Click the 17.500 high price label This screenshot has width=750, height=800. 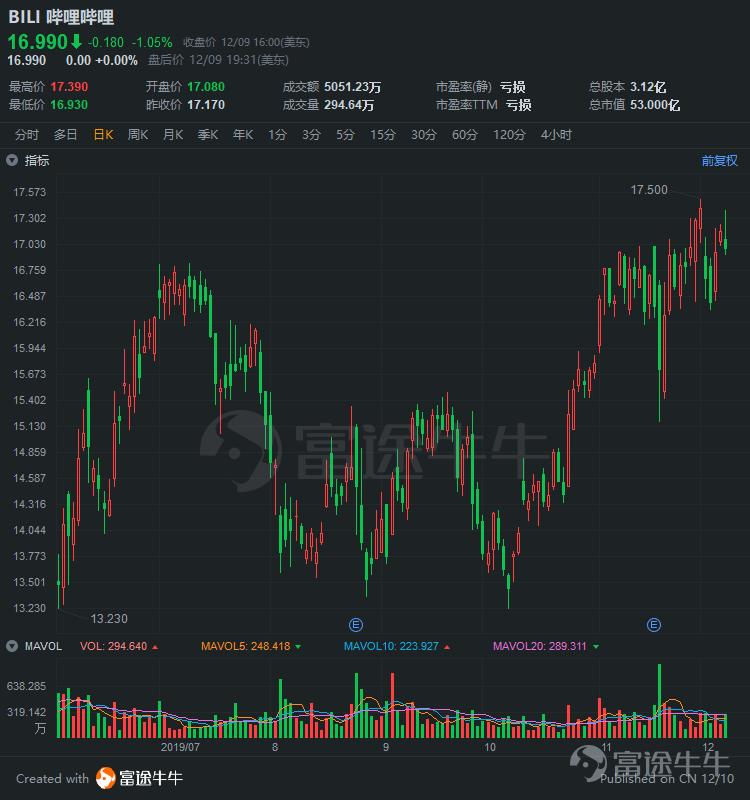click(649, 189)
